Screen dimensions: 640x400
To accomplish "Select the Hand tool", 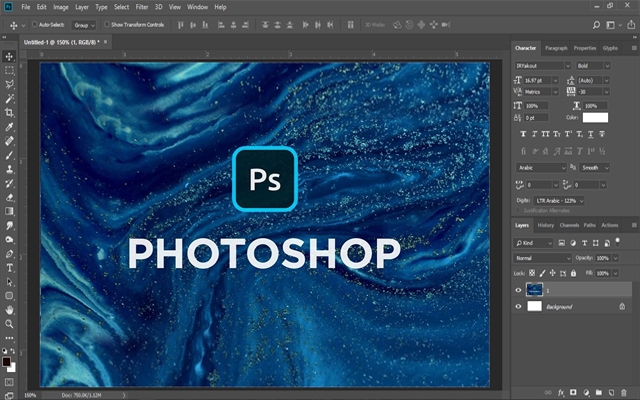I will (9, 310).
